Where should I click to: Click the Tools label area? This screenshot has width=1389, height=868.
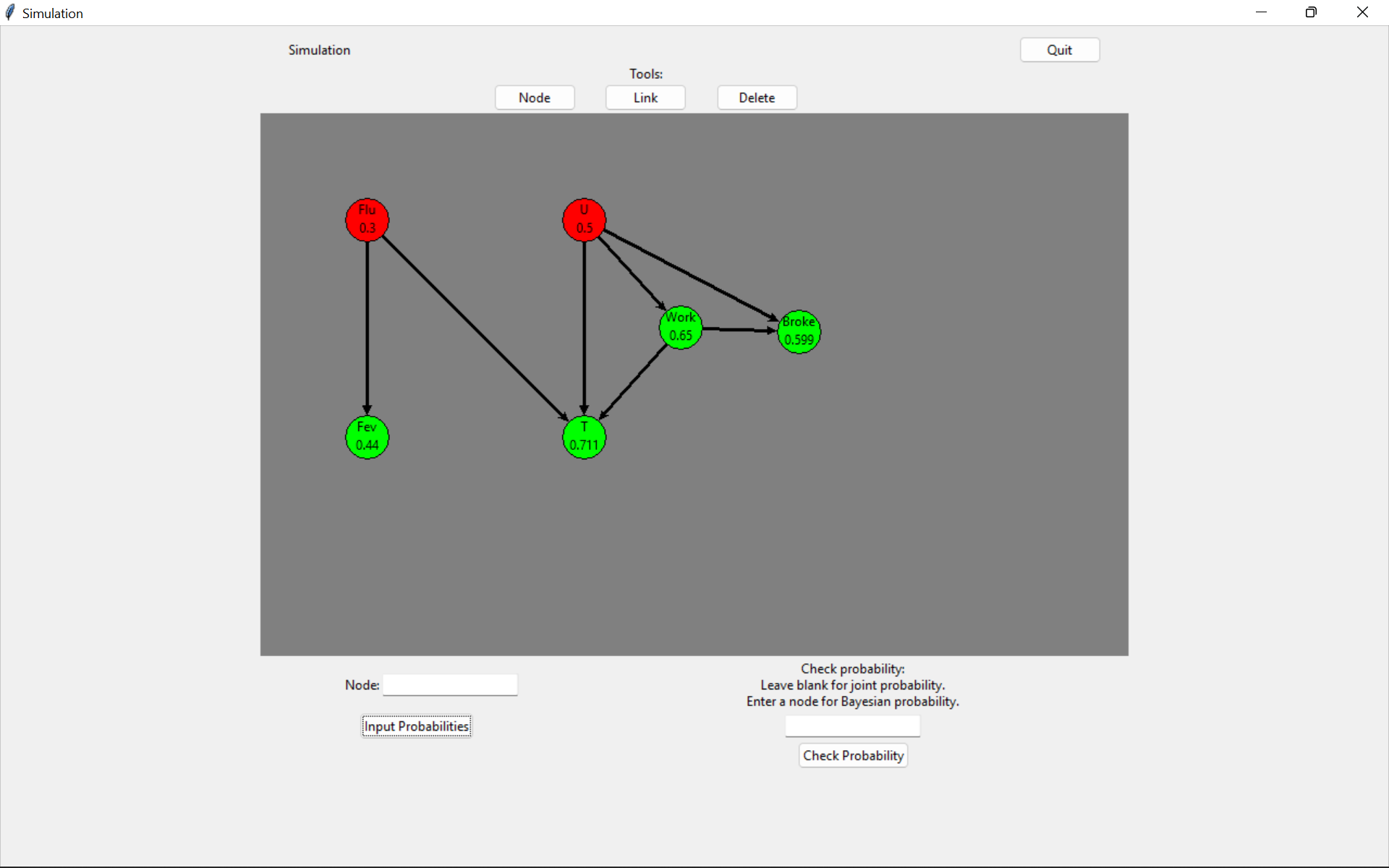tap(645, 73)
